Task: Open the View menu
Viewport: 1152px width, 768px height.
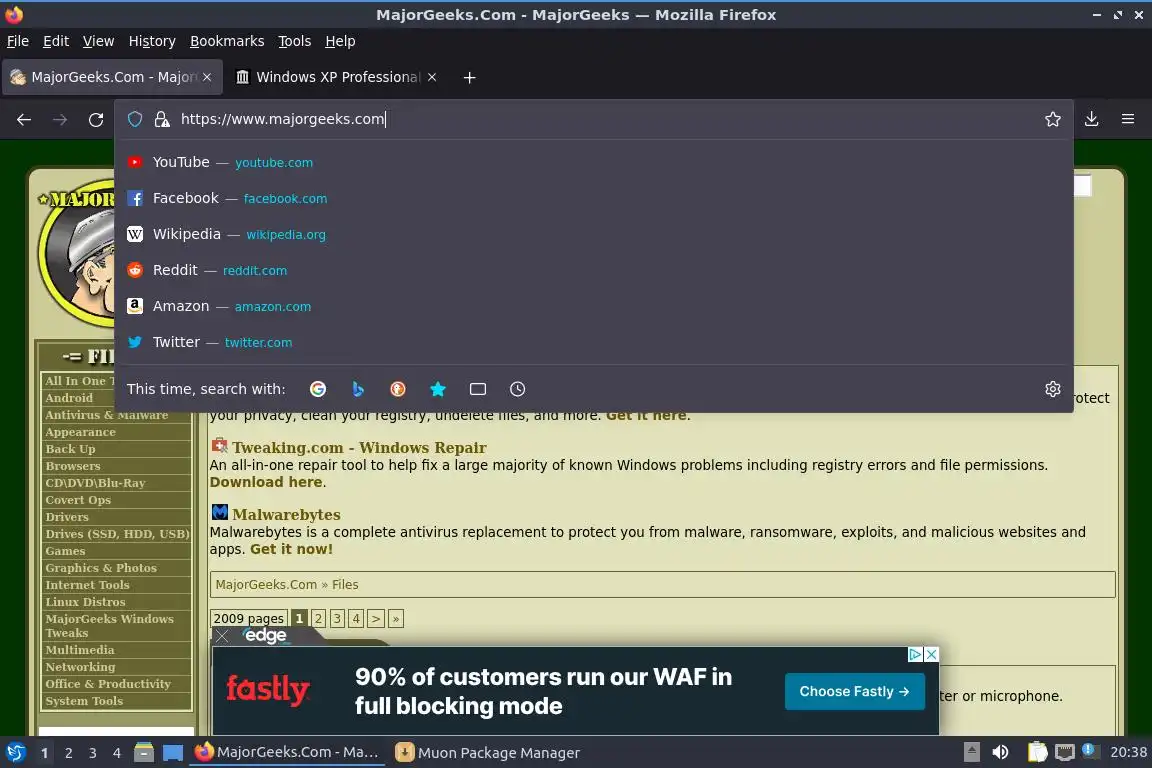Action: tap(98, 41)
